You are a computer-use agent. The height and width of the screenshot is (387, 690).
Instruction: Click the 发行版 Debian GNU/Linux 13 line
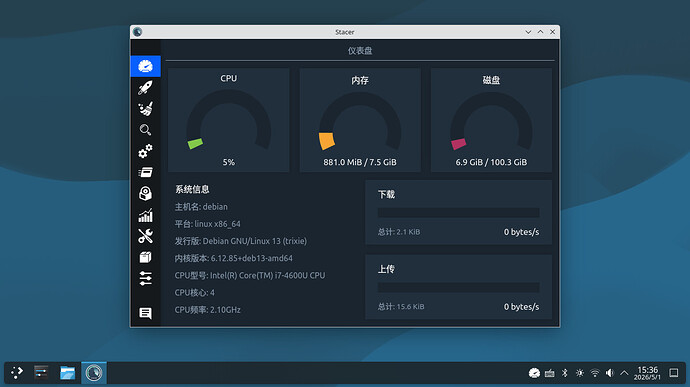point(241,241)
